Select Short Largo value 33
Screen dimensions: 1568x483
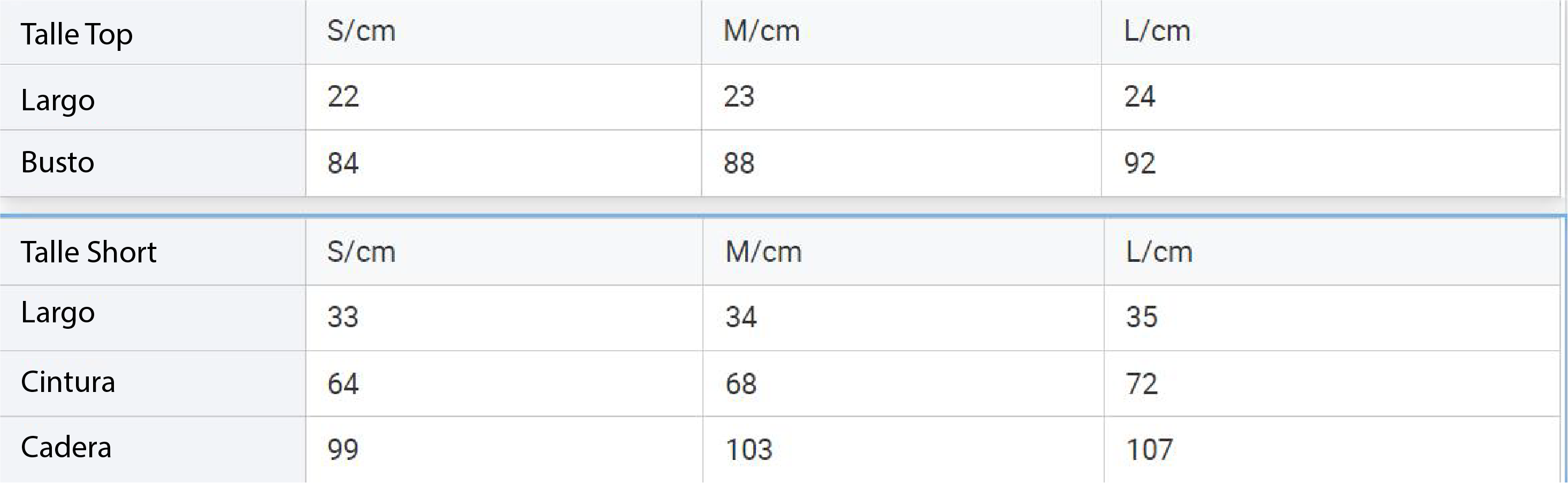343,316
